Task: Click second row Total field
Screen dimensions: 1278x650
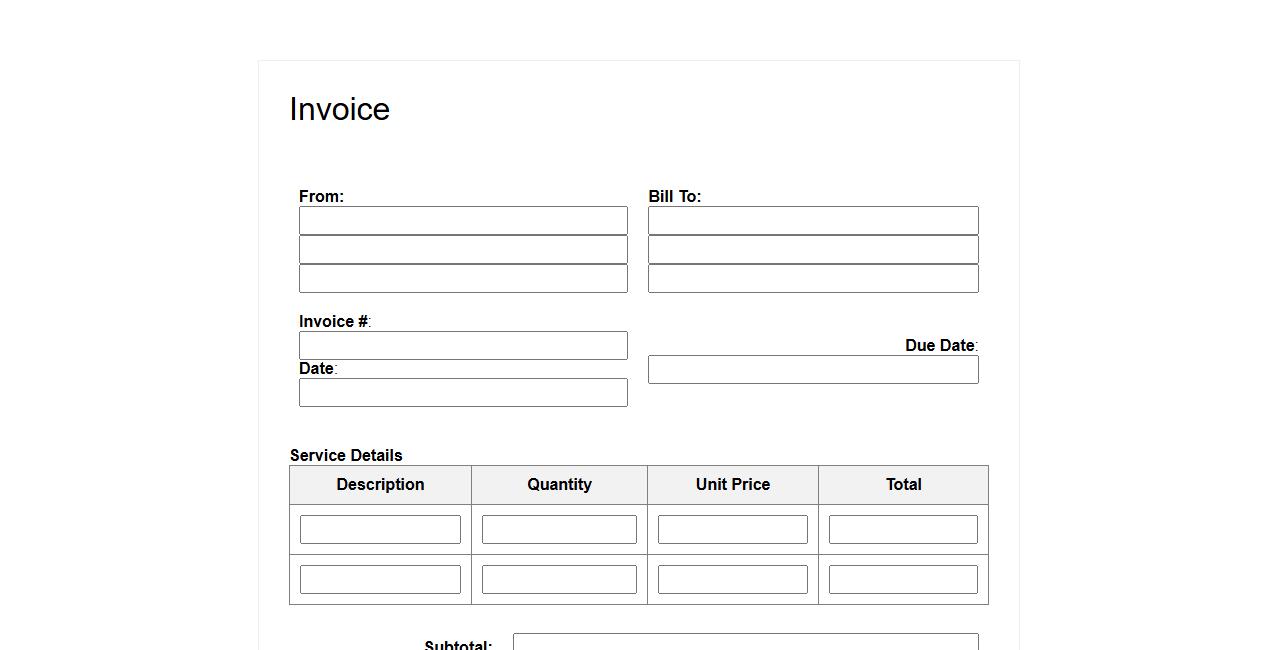Action: point(903,579)
